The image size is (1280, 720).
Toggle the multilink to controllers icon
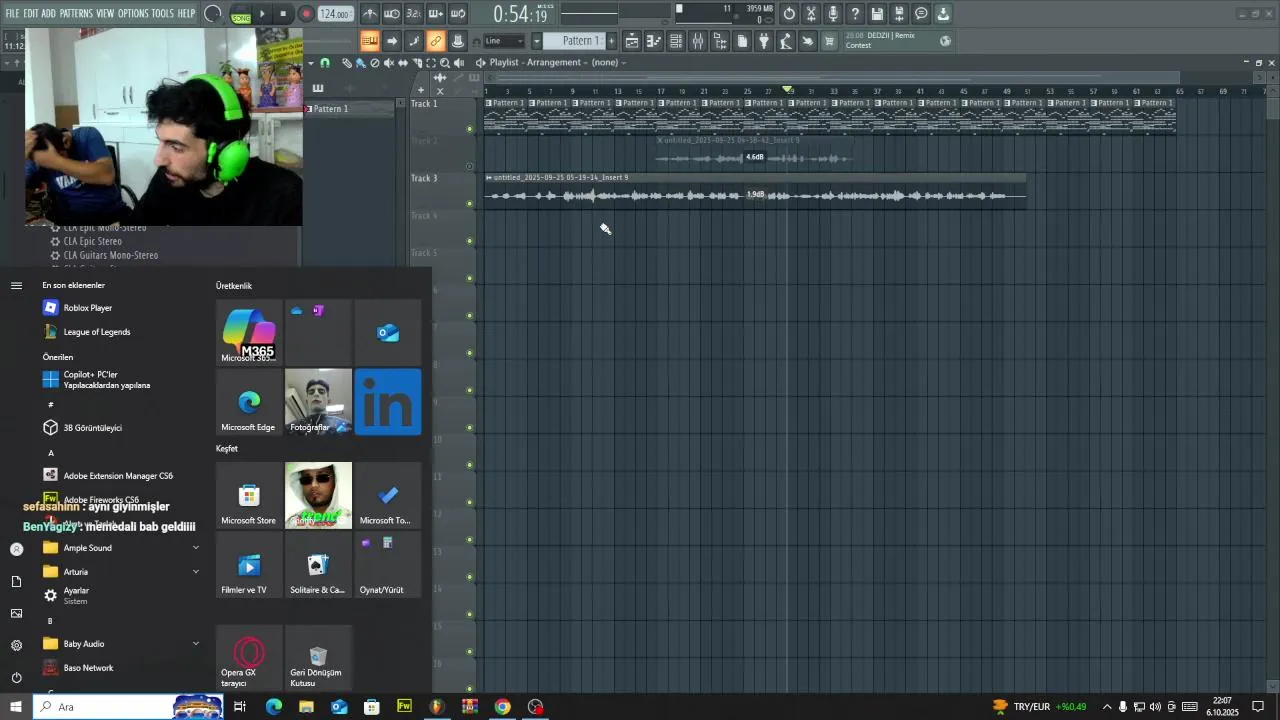[x=436, y=41]
